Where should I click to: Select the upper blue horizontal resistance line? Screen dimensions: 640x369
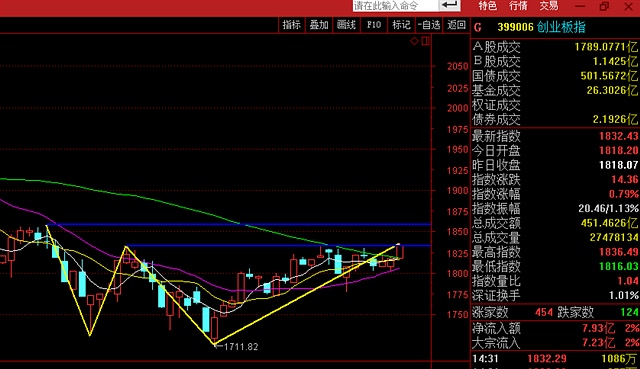[x=239, y=225]
